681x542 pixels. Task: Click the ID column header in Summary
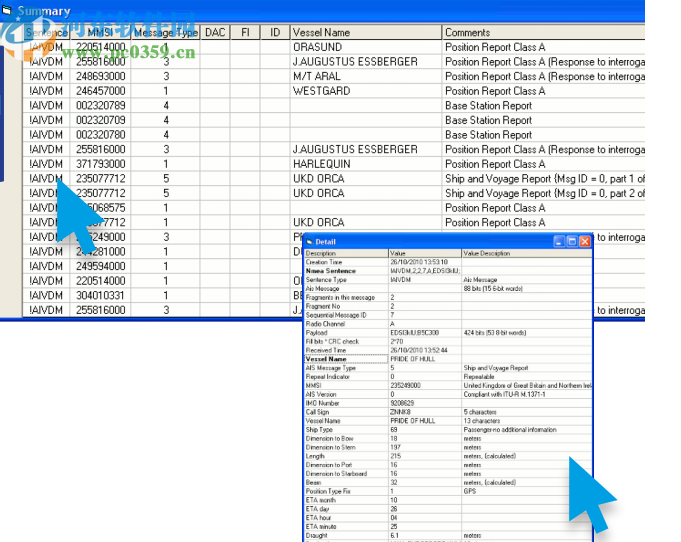pyautogui.click(x=275, y=33)
